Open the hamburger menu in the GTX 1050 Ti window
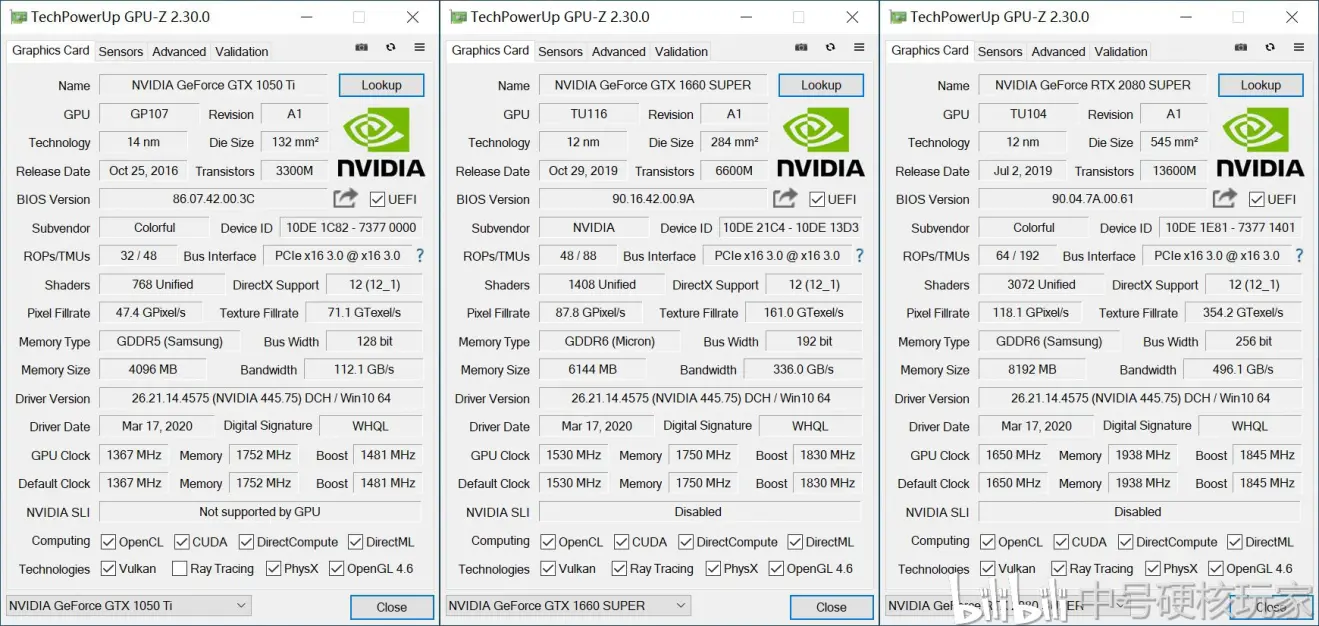Screen dimensions: 1319x626 tap(419, 47)
